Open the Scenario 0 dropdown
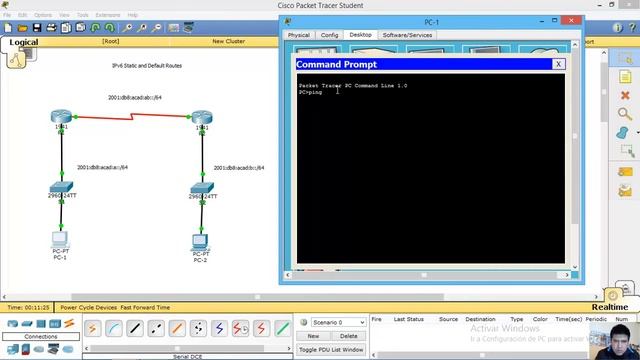This screenshot has height=360, width=640. coord(338,322)
